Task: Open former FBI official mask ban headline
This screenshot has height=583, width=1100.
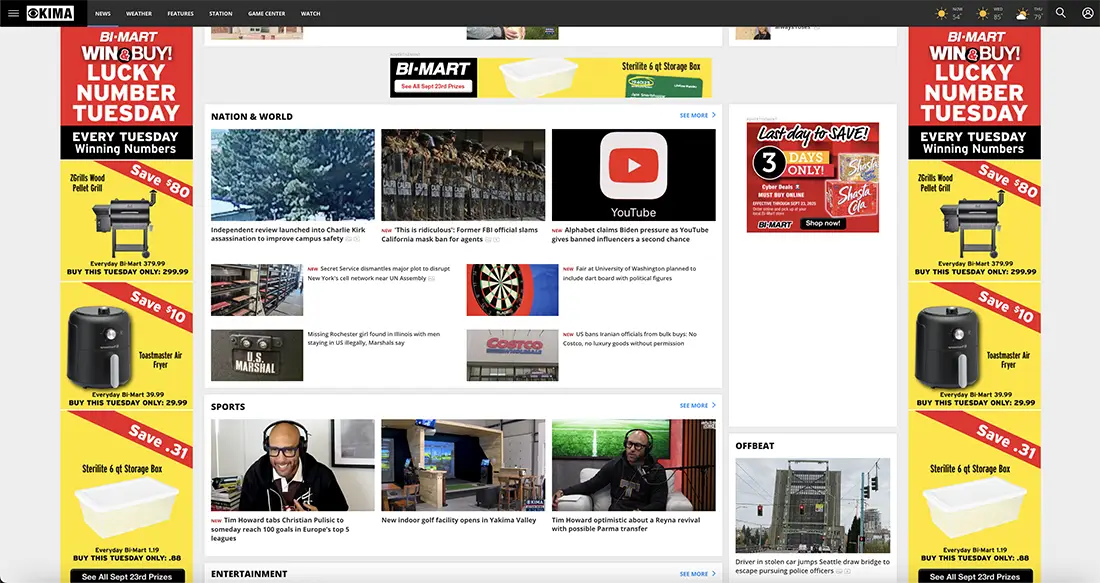Action: point(460,234)
